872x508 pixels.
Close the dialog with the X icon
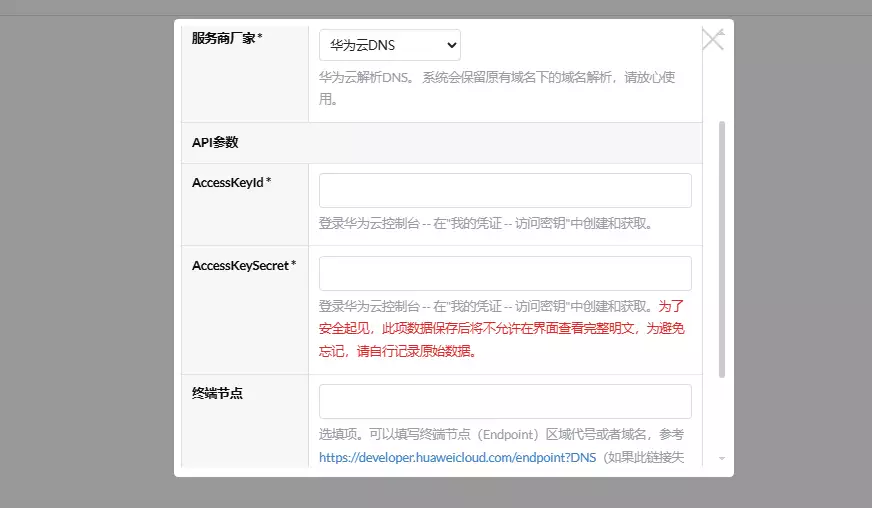[712, 39]
